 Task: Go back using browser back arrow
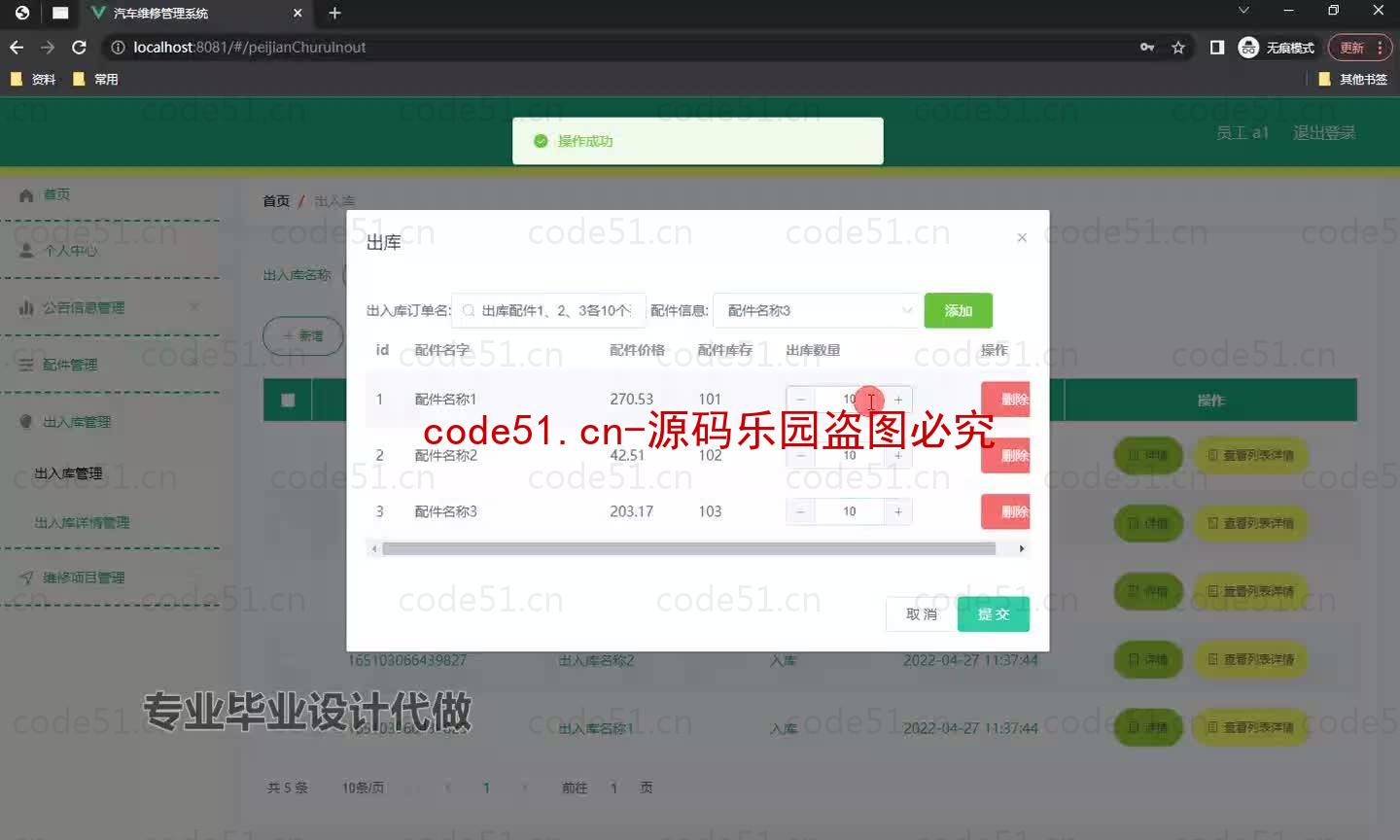point(17,47)
